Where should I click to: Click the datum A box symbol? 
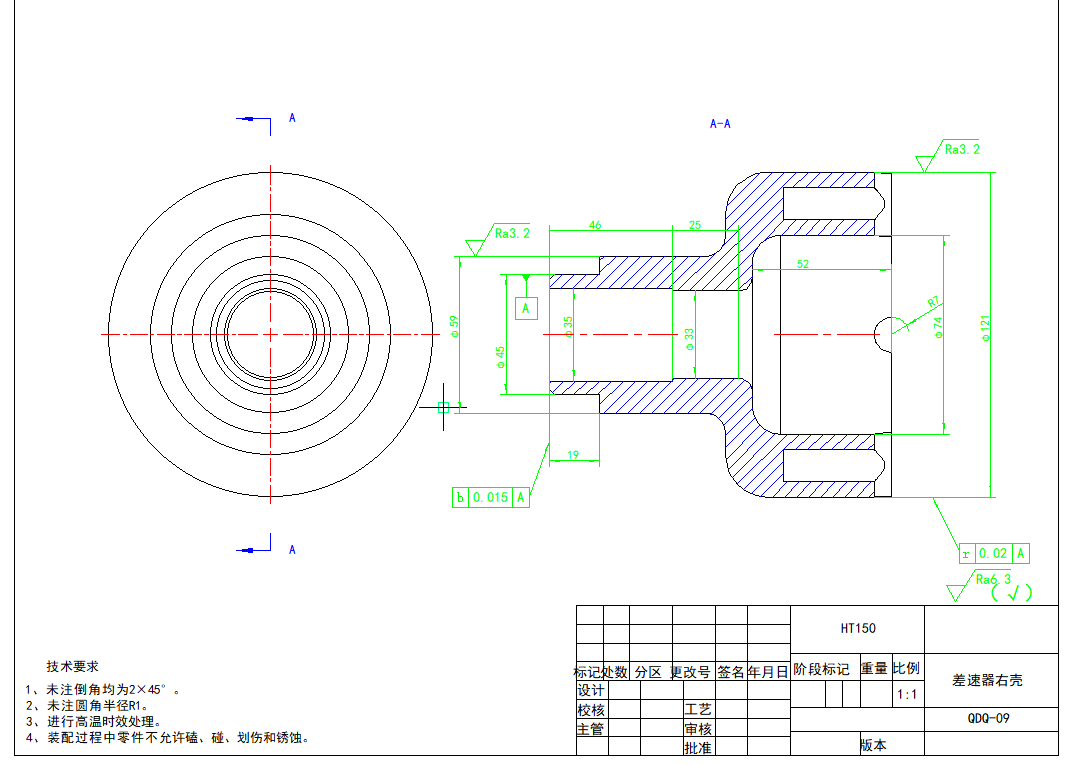(526, 308)
